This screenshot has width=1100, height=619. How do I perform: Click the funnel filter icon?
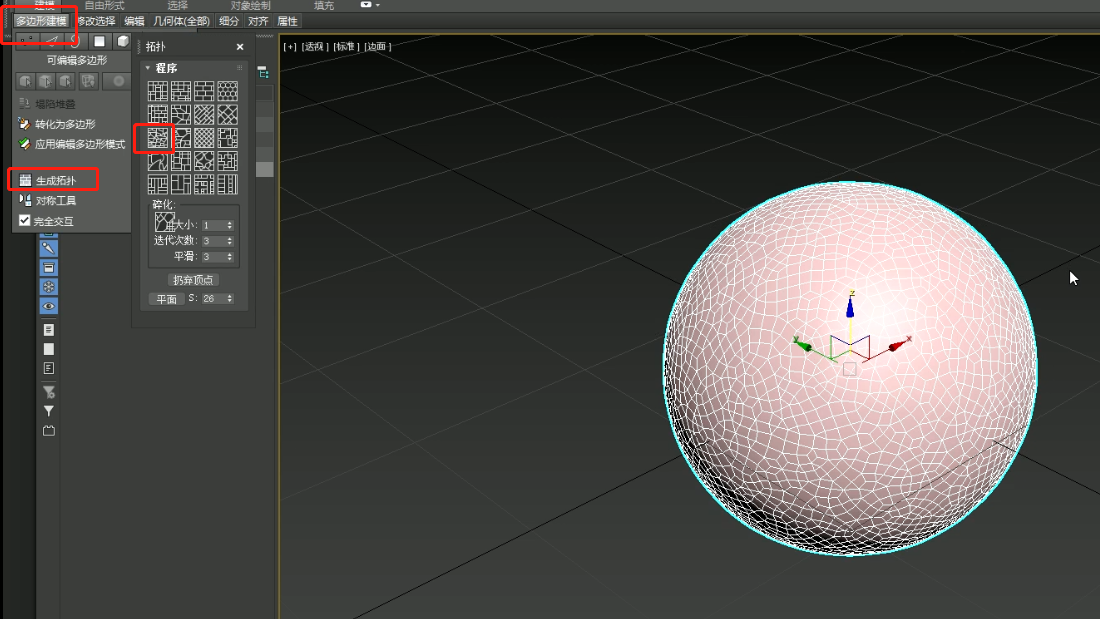48,411
